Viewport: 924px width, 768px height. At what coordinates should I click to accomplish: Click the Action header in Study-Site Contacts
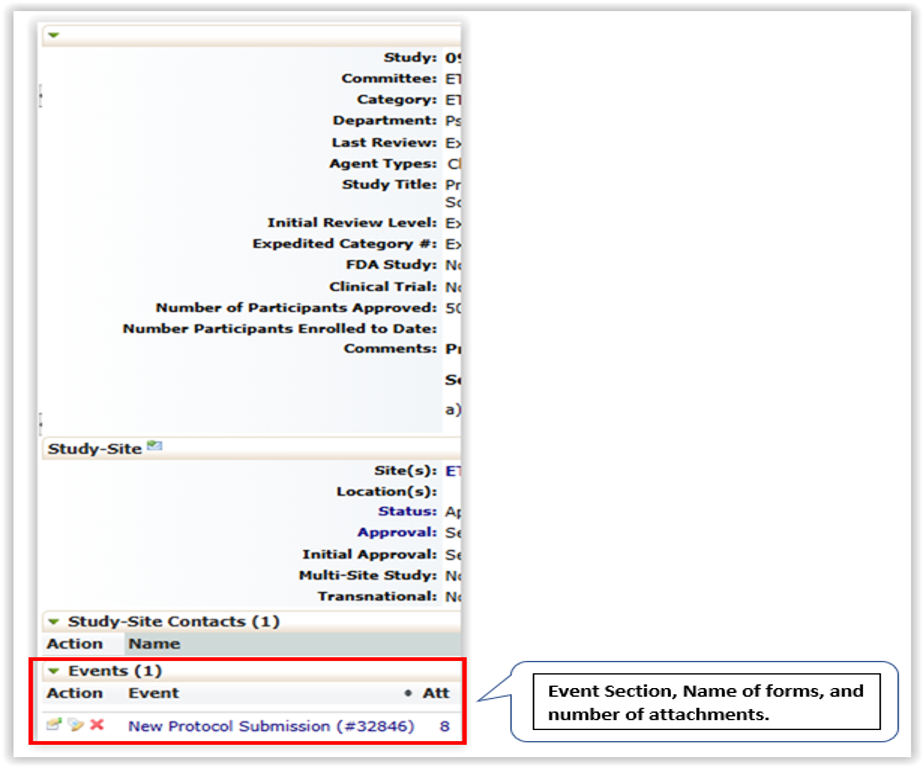tap(75, 644)
